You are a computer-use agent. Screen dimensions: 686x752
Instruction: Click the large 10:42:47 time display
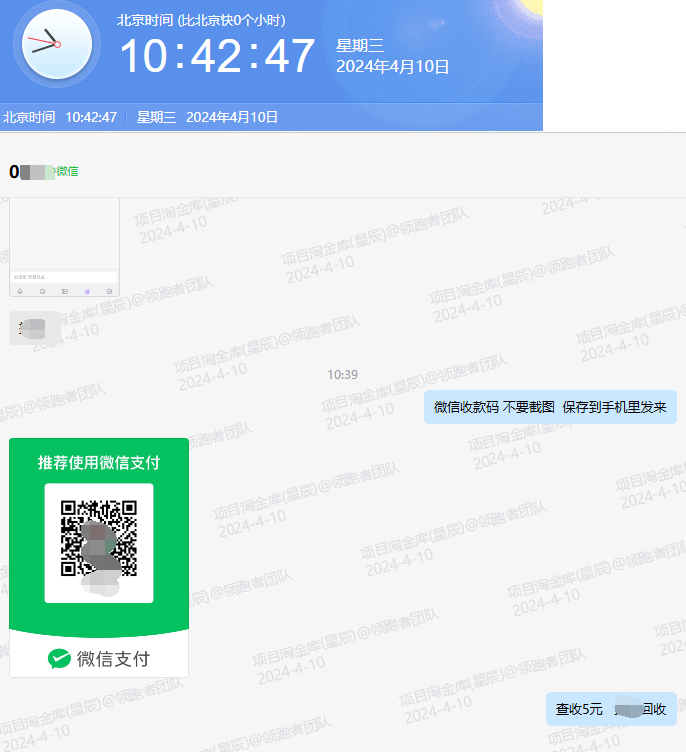click(217, 57)
